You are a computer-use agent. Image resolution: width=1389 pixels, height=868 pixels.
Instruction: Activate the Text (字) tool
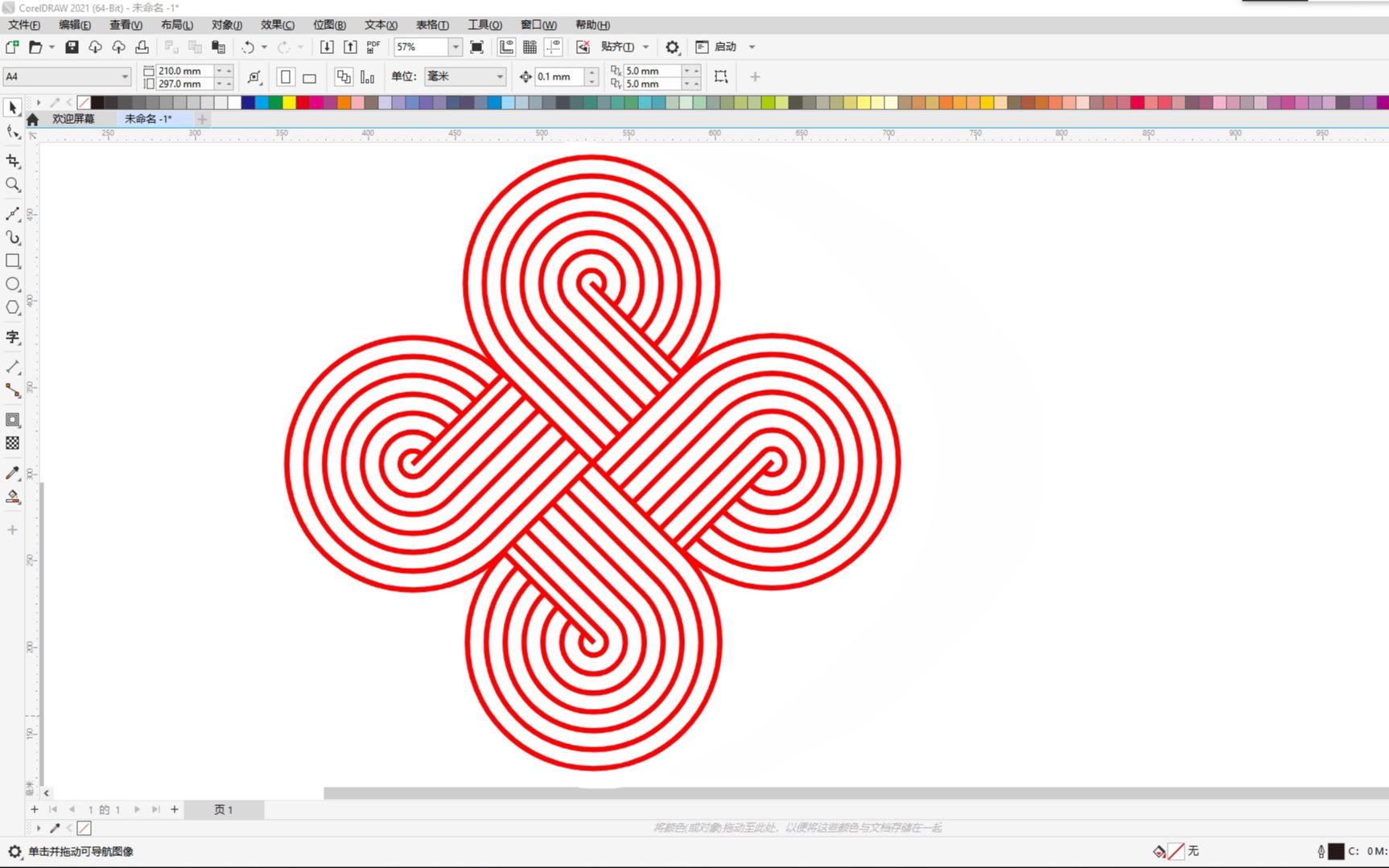pos(12,337)
